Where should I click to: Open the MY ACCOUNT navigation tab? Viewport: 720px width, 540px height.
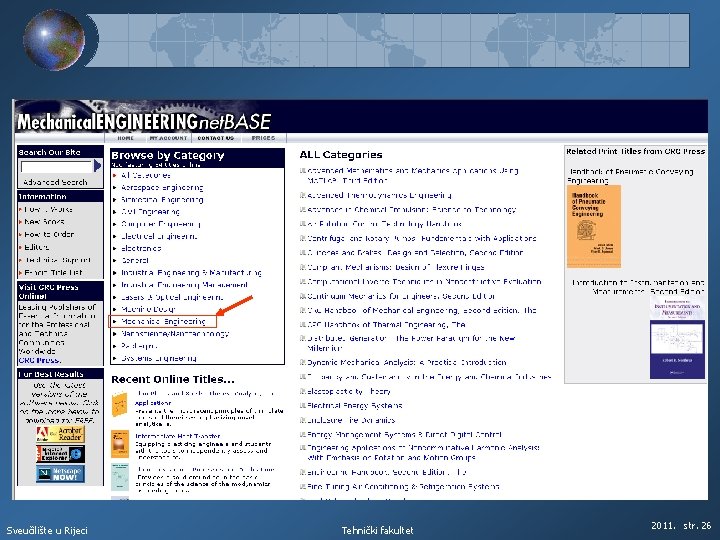coord(169,138)
